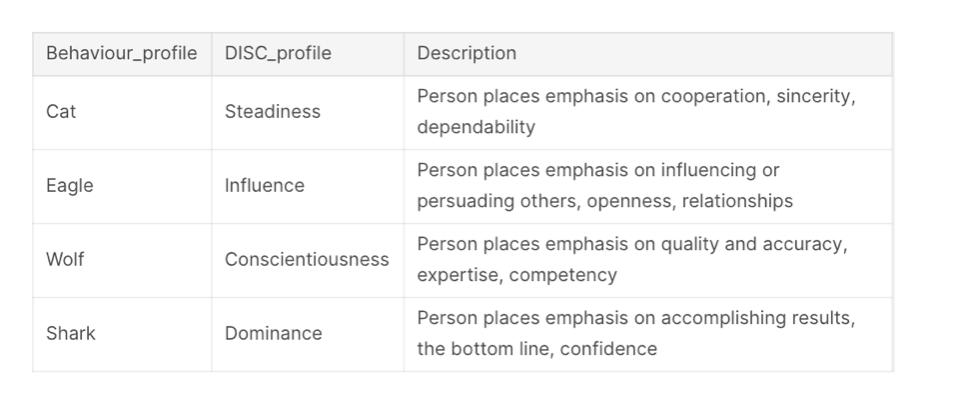Click the word Person in Cat row
Screen dimensions: 958x406
pos(447,96)
